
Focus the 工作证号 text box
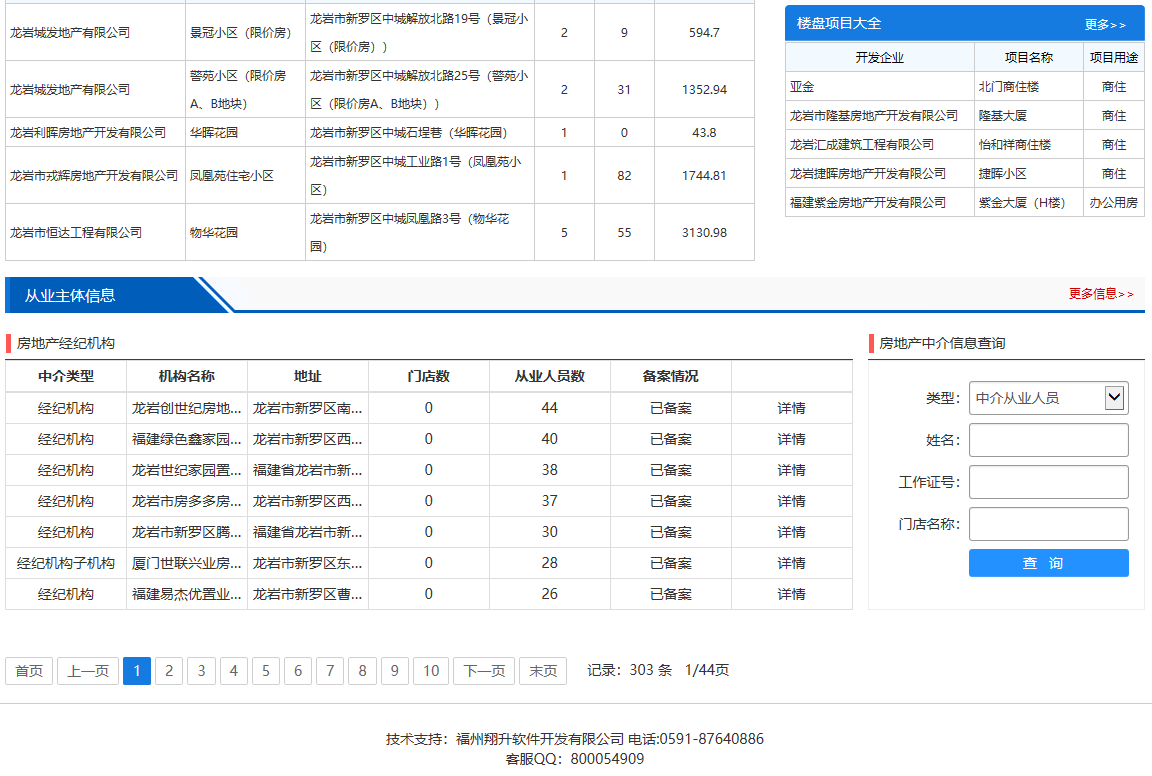pos(1048,482)
